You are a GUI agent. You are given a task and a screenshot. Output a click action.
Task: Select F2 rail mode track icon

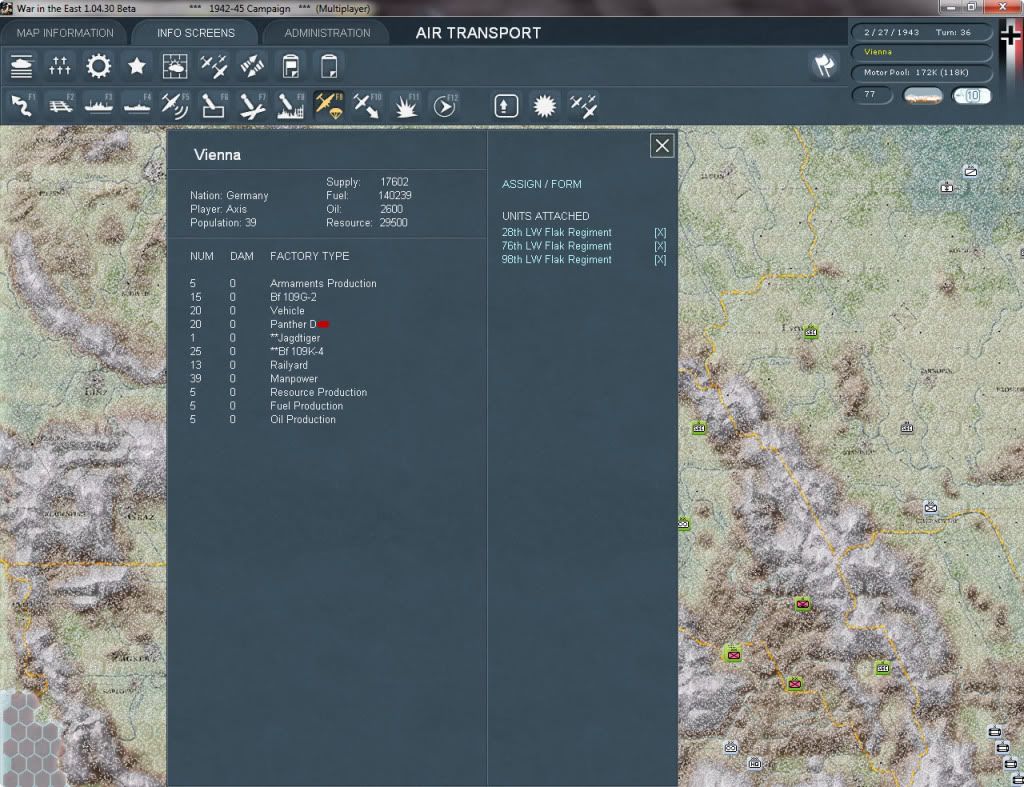(x=61, y=105)
